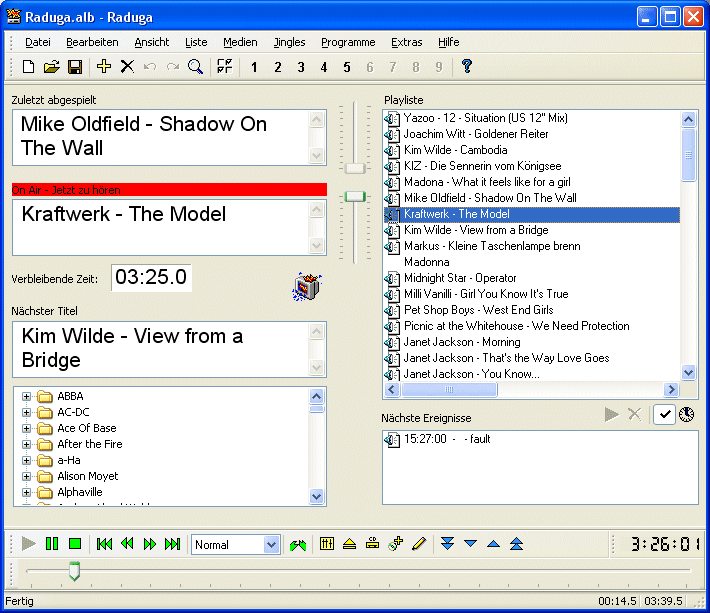Click the clock schedule icon in events
The height and width of the screenshot is (613, 710).
(686, 414)
